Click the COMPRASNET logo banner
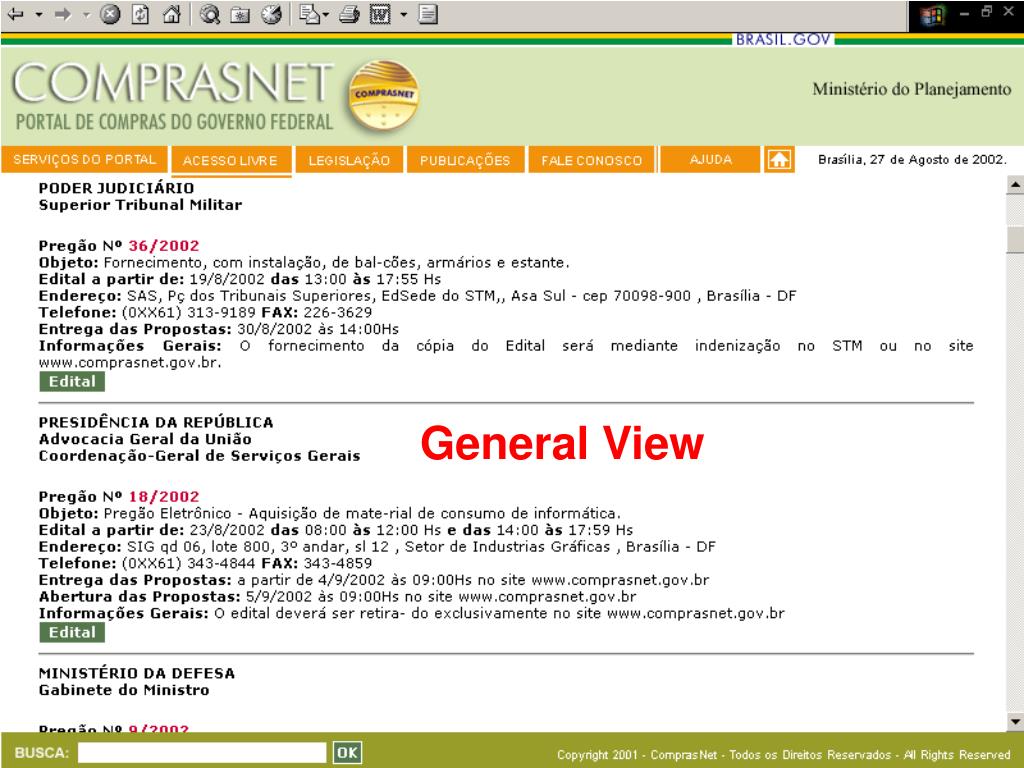 coord(174,95)
